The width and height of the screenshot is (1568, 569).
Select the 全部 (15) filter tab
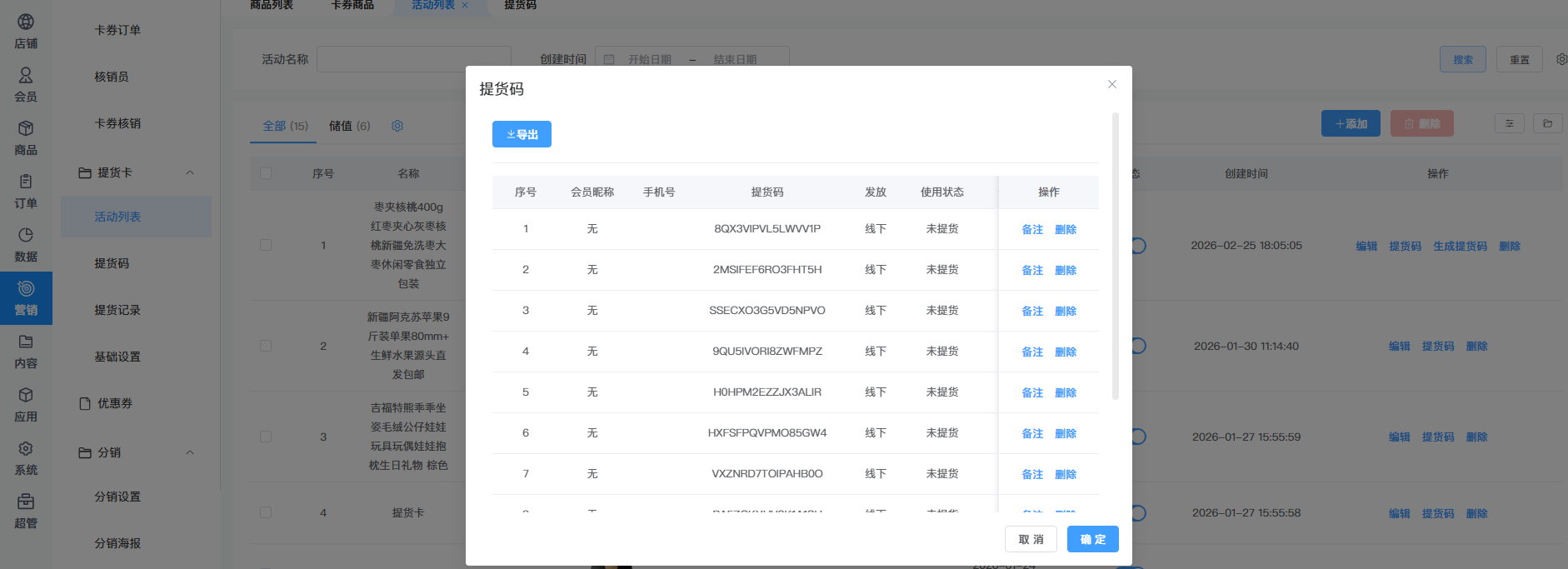[285, 126]
